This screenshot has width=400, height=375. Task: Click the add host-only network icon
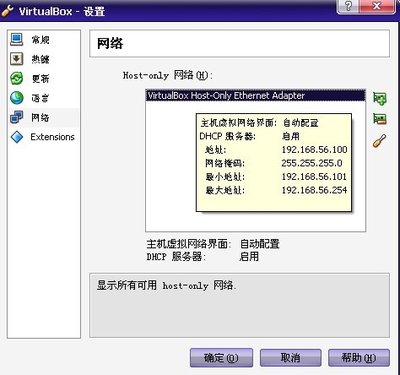click(380, 98)
